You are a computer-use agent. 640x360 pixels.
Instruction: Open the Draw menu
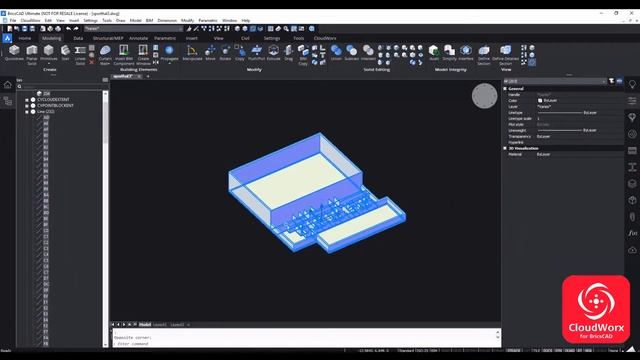point(120,20)
